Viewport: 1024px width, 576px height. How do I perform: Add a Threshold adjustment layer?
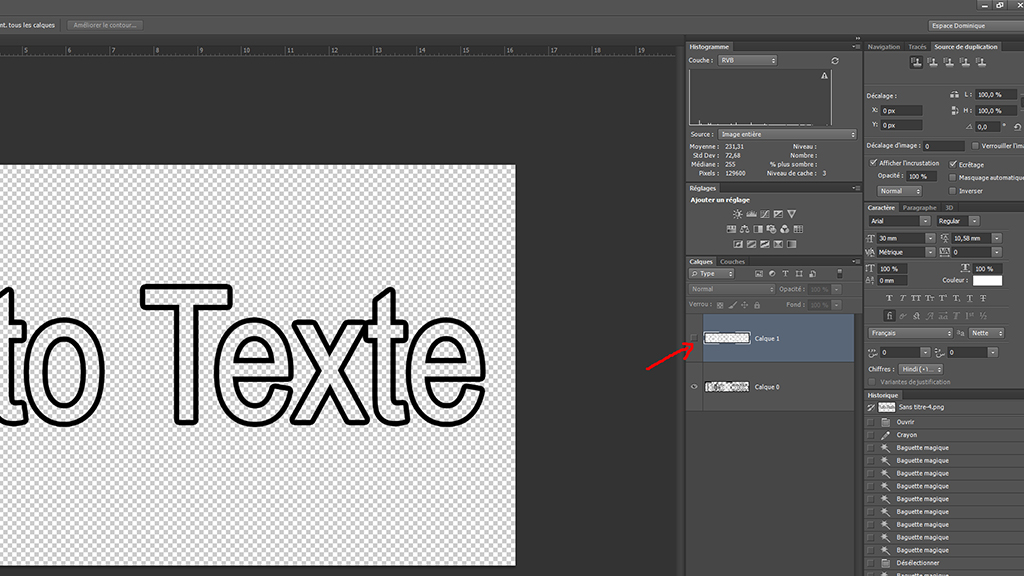(x=765, y=244)
